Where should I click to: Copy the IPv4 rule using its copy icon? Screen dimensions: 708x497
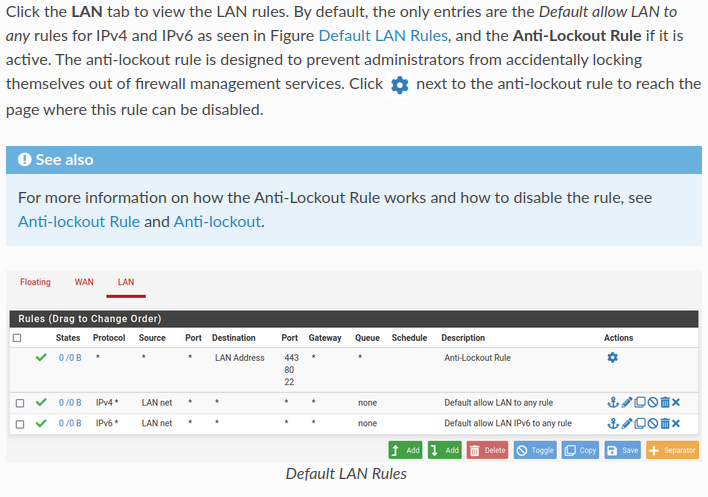pyautogui.click(x=639, y=403)
